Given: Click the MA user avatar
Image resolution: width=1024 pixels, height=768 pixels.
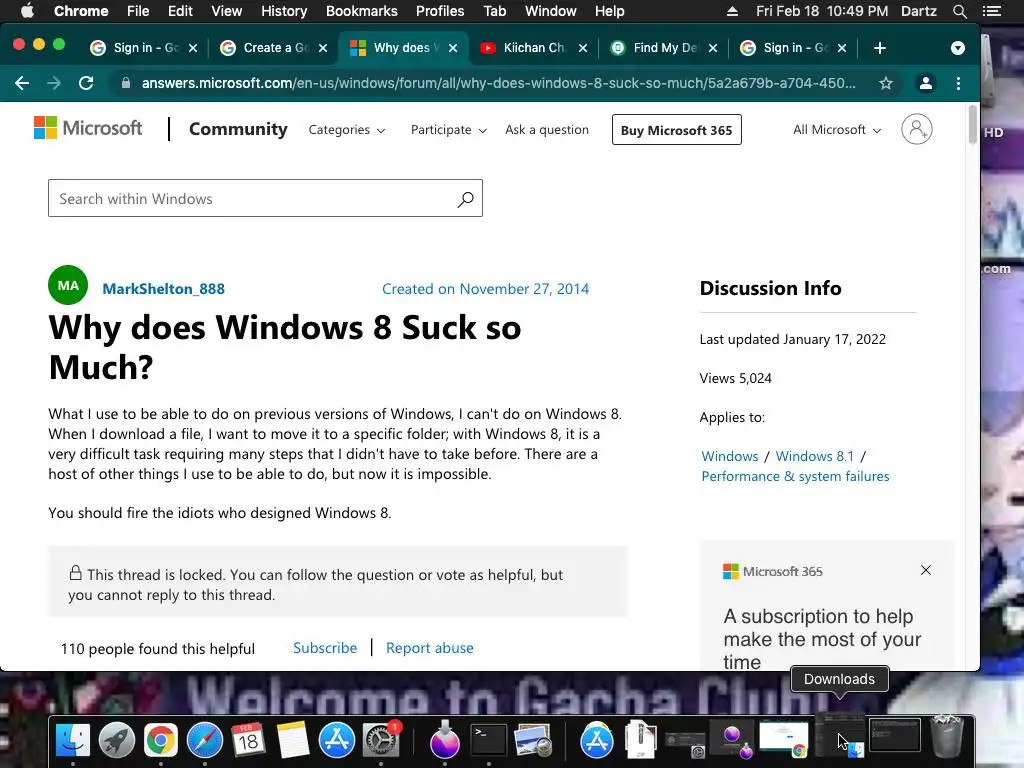Looking at the screenshot, I should click(68, 285).
